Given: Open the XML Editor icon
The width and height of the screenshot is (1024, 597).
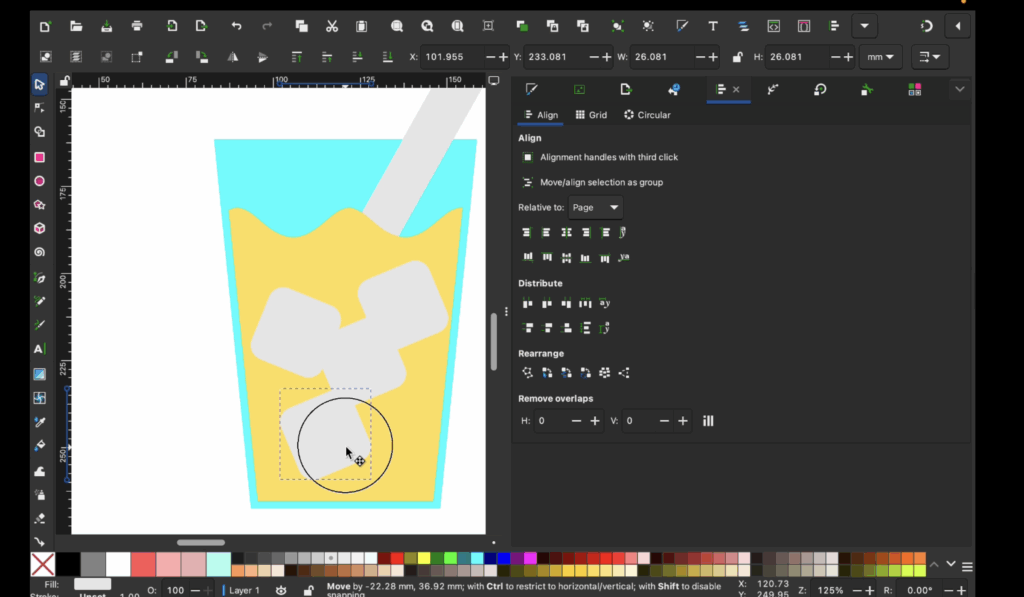Looking at the screenshot, I should pyautogui.click(x=773, y=26).
